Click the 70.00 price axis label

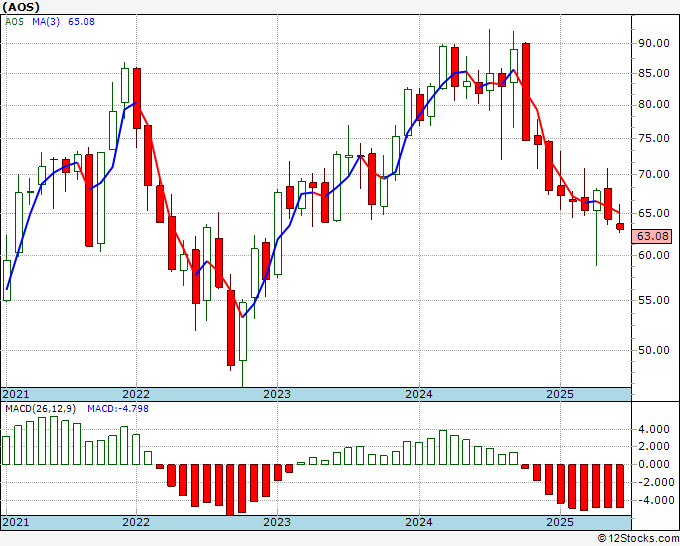(x=653, y=174)
